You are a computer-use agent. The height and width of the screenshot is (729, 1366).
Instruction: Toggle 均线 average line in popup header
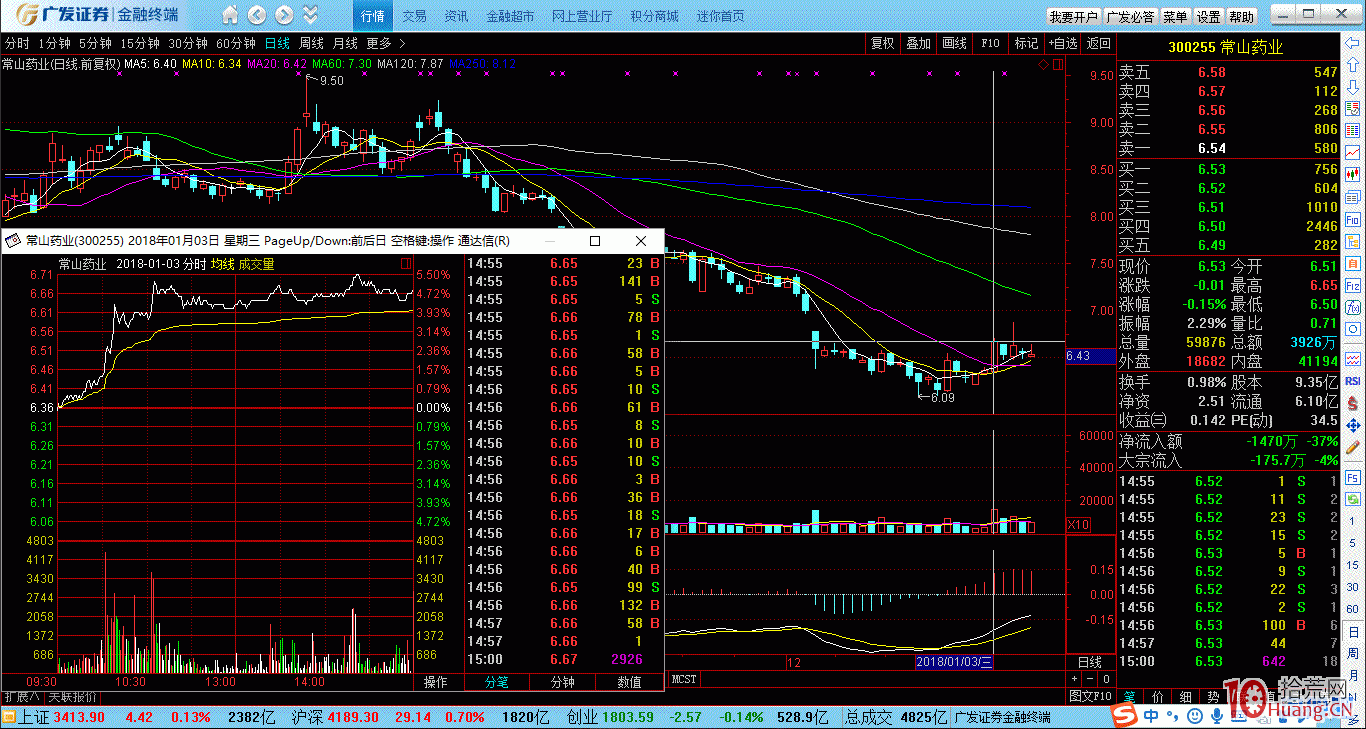tap(221, 265)
